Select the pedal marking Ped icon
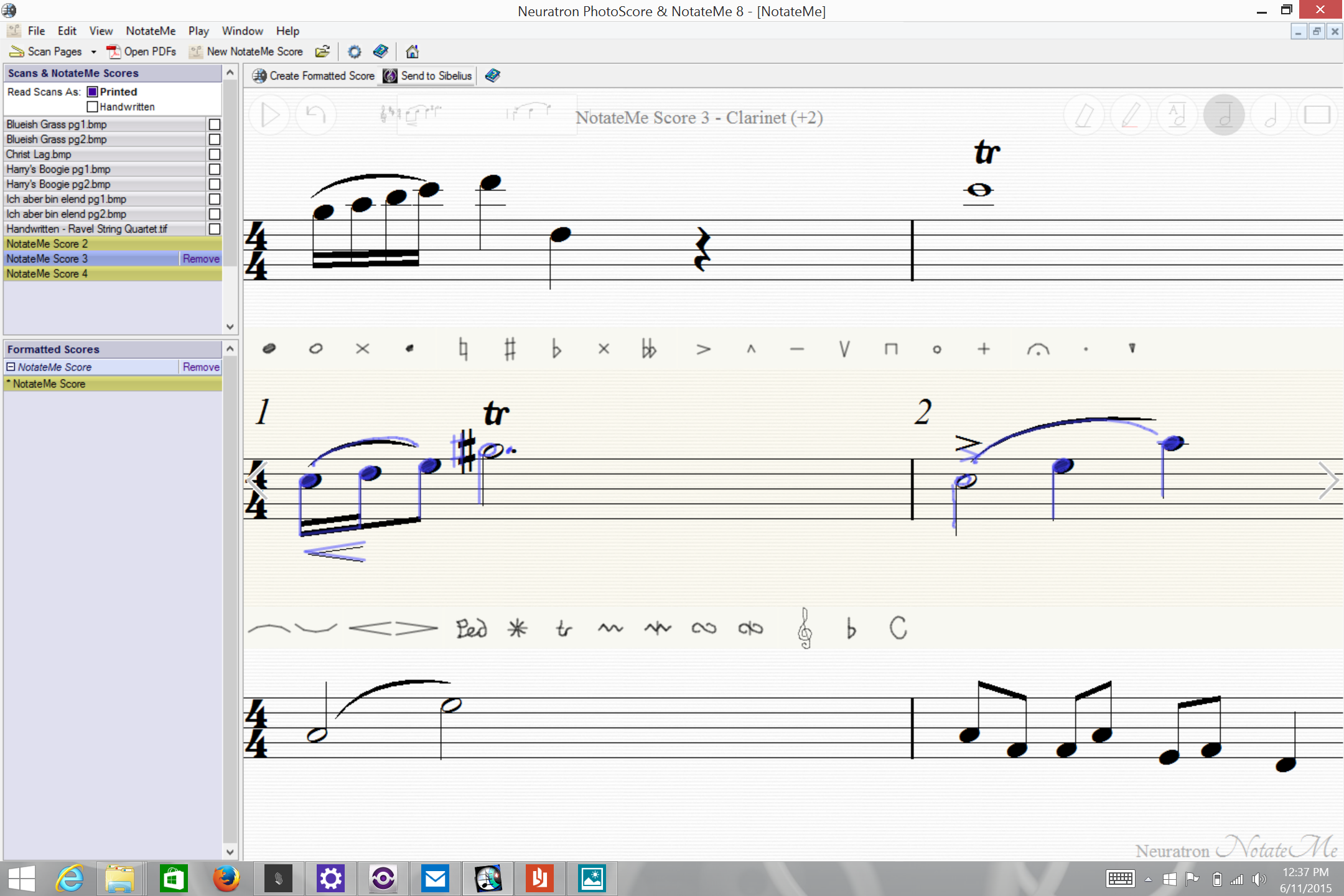The image size is (1344, 896). (469, 628)
